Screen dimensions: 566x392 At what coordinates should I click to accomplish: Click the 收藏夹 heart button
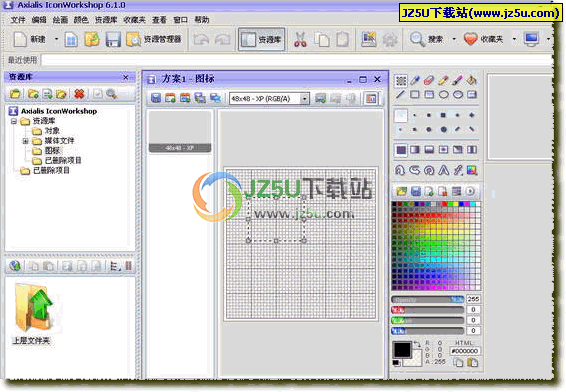click(x=483, y=39)
